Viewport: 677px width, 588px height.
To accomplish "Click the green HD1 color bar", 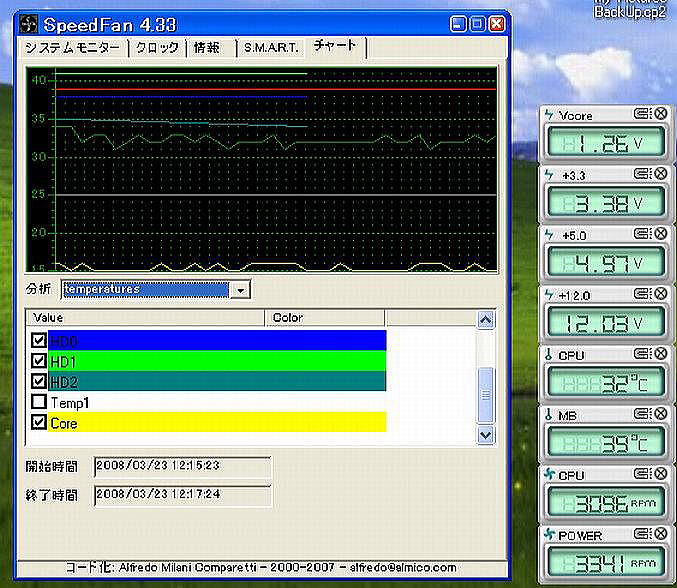I will point(217,360).
